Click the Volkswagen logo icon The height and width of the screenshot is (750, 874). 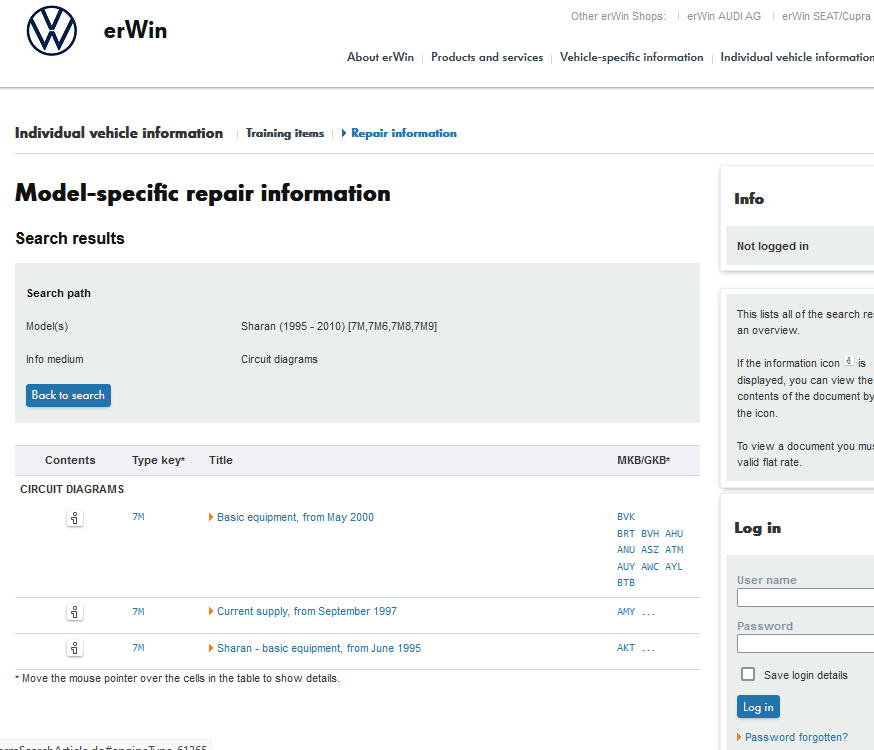pos(52,31)
